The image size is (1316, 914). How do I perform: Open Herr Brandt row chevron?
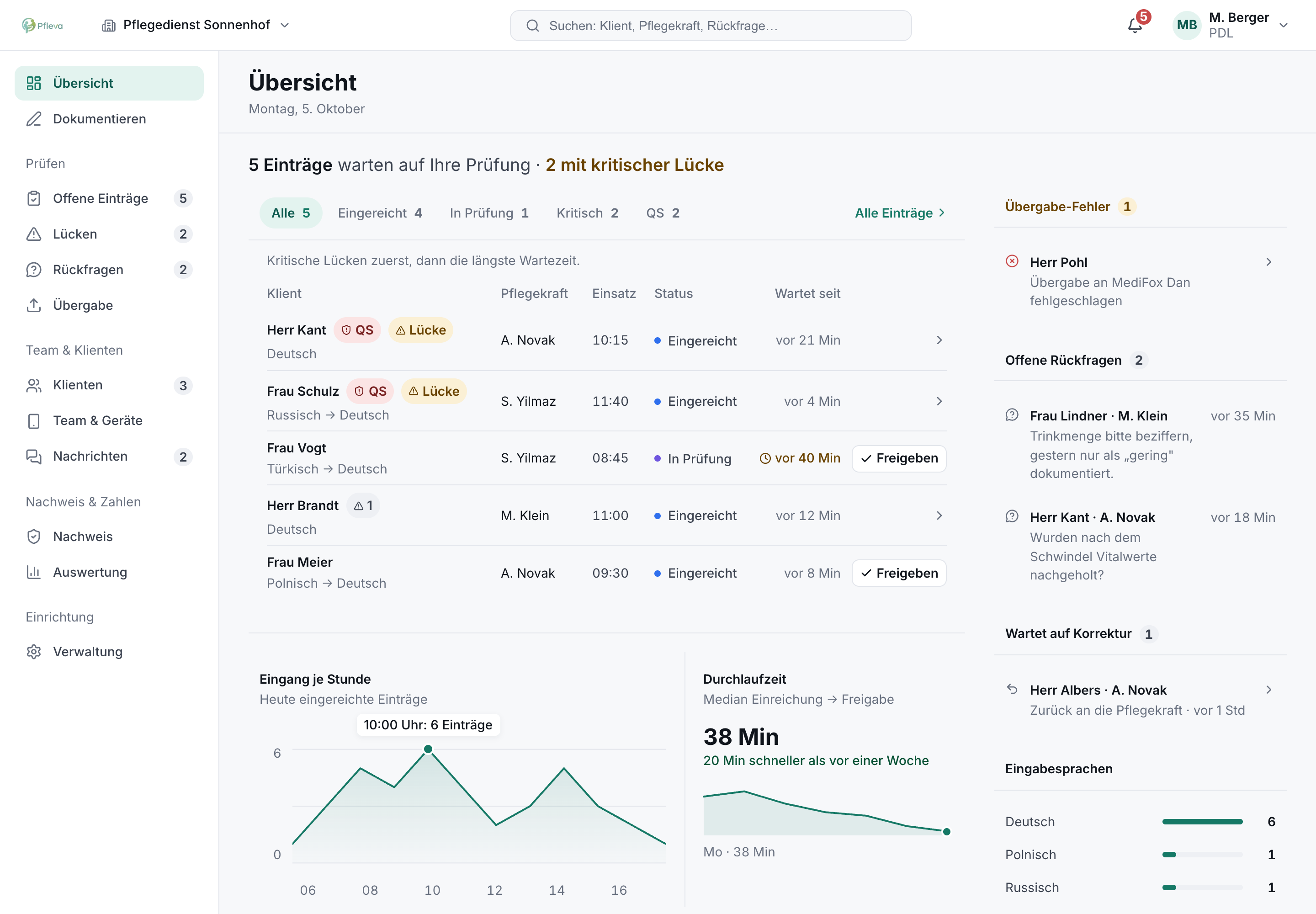[939, 515]
